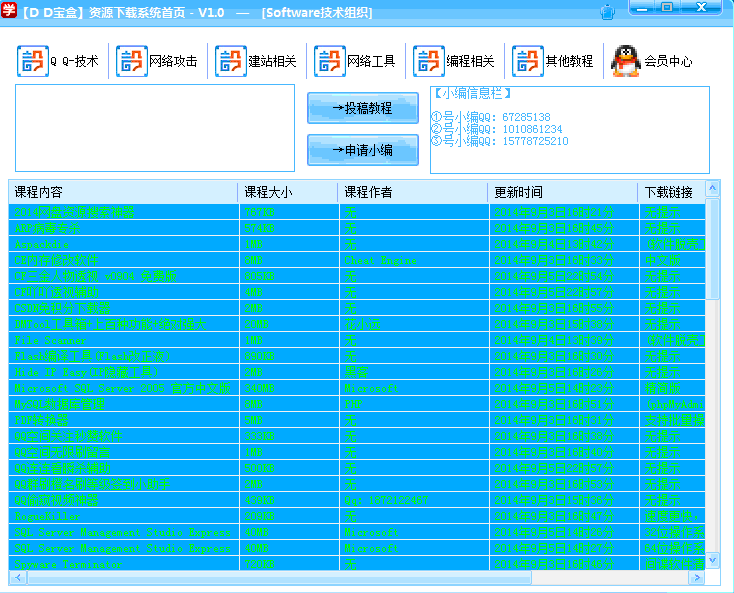The image size is (734, 593).
Task: Select row QQ群刷橙名刷等级签到小助手
Action: point(357,484)
